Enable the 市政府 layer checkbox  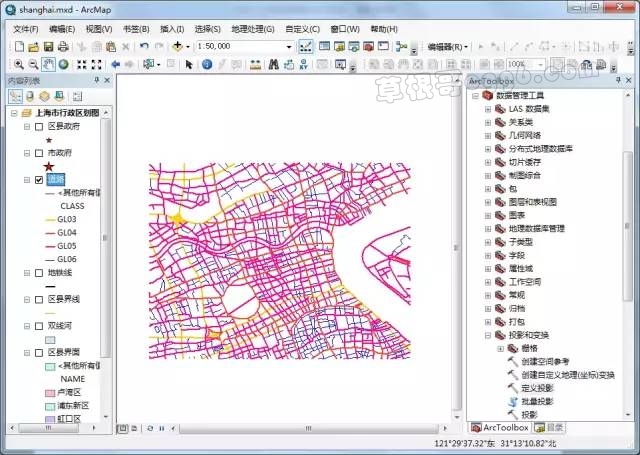click(x=39, y=153)
